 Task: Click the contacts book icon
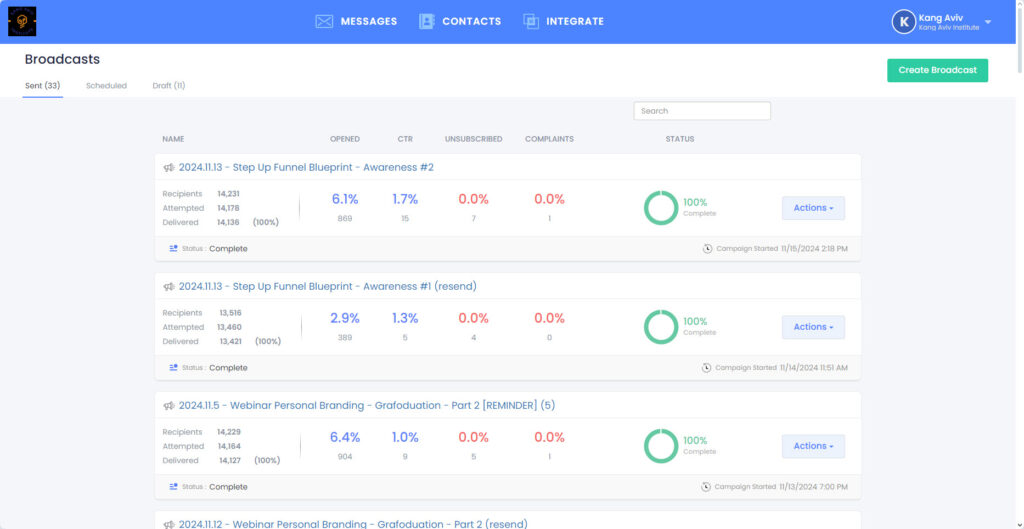tap(426, 22)
